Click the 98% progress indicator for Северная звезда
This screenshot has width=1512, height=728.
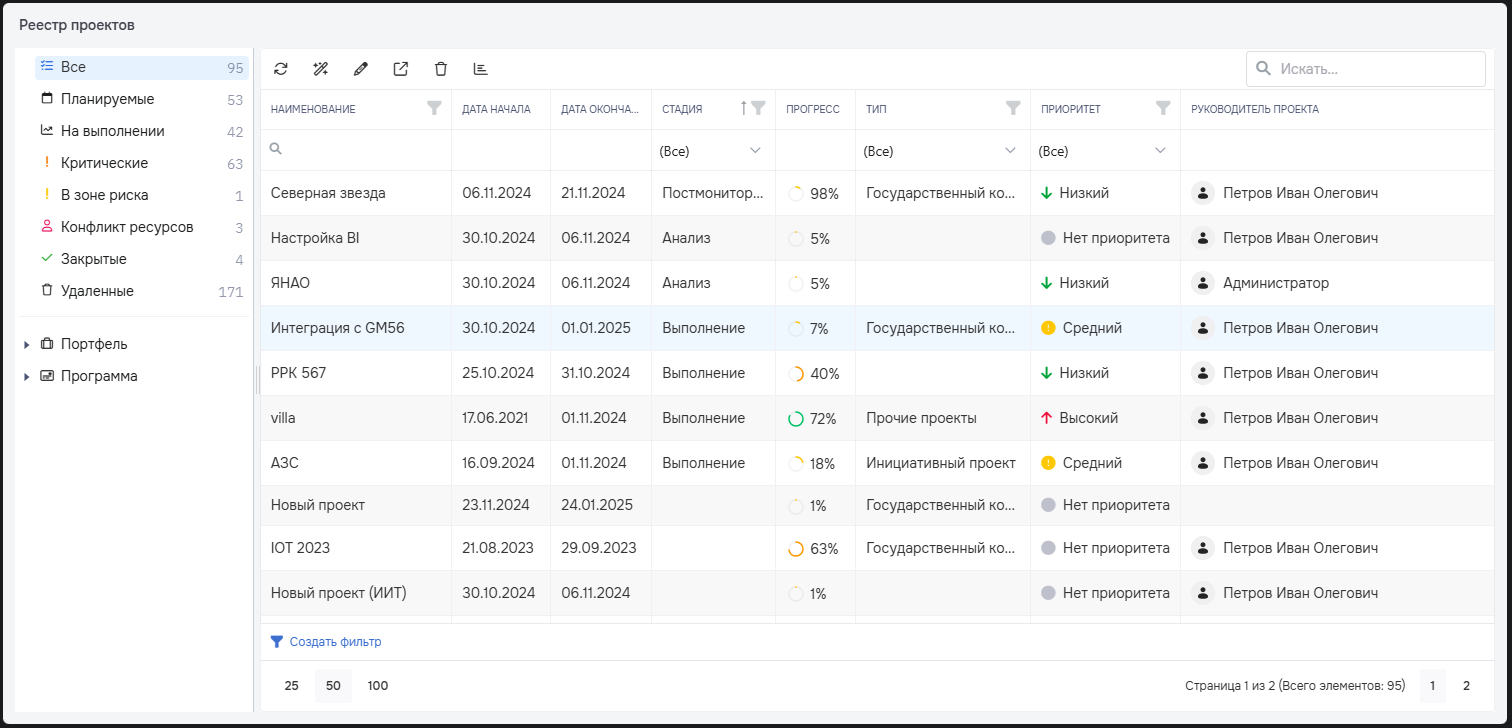[x=813, y=193]
